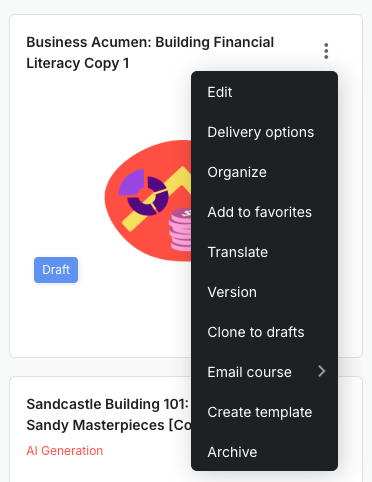Click the pink coin stack in the illustration
The image size is (372, 482).
180,230
